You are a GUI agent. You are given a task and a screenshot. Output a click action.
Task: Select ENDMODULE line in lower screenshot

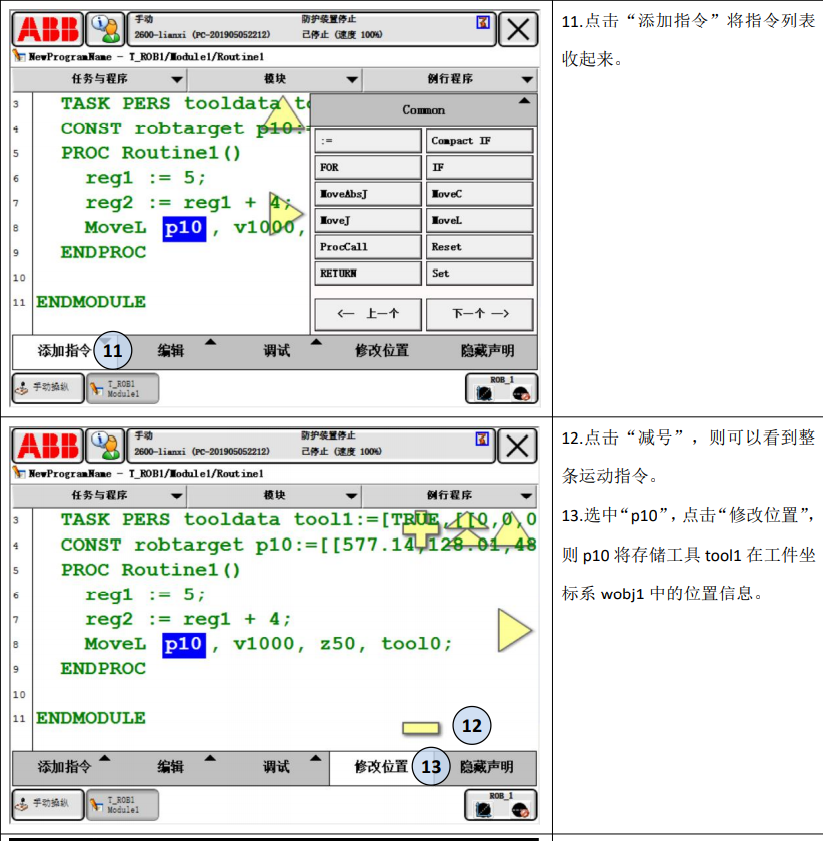(x=91, y=718)
